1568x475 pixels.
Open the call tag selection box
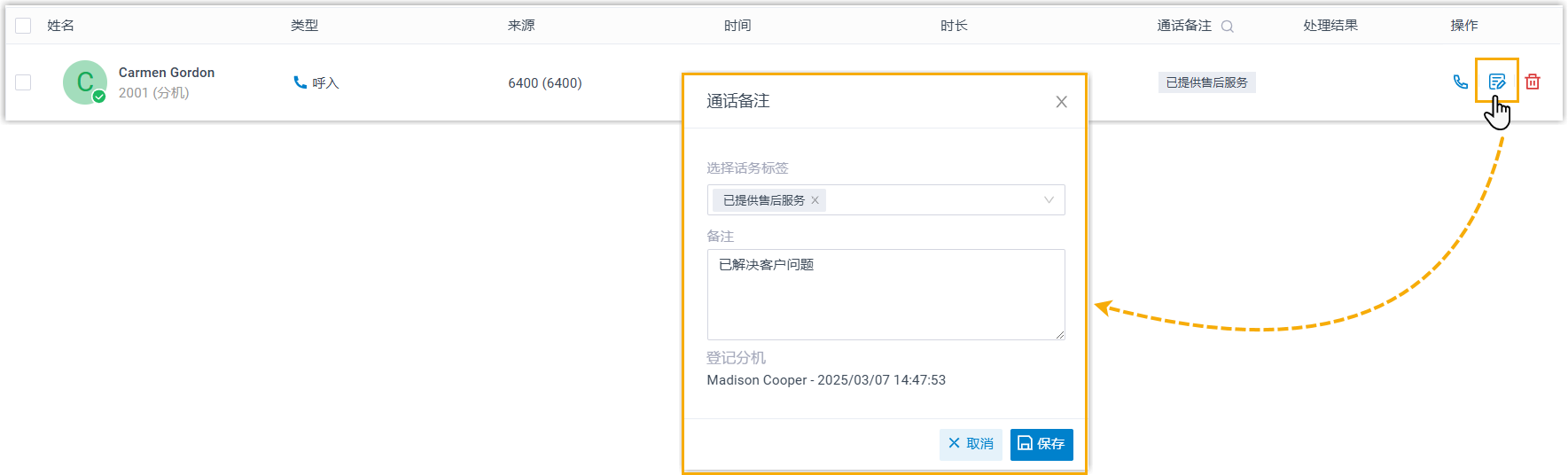931,200
